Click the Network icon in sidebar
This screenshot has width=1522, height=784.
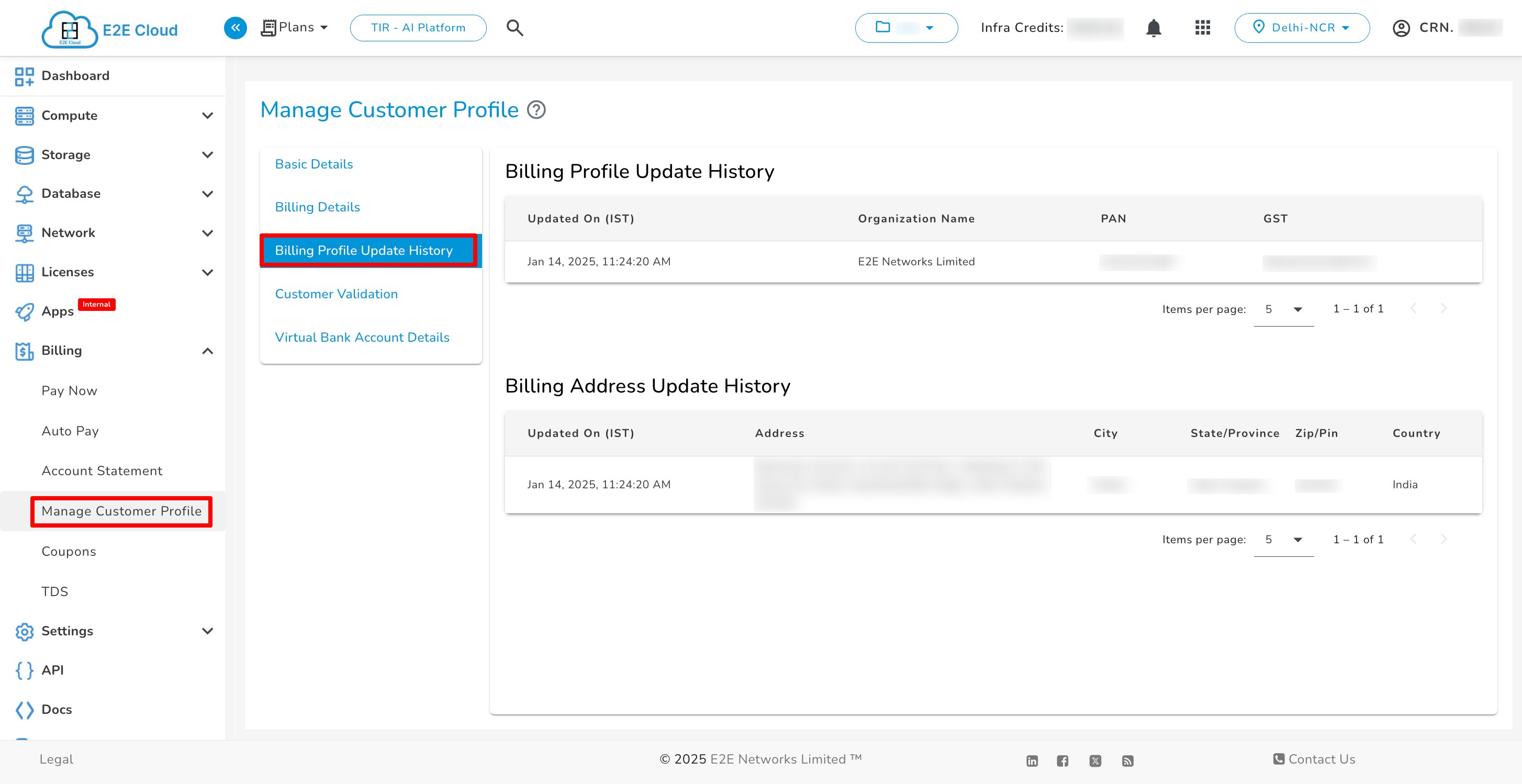pos(24,233)
